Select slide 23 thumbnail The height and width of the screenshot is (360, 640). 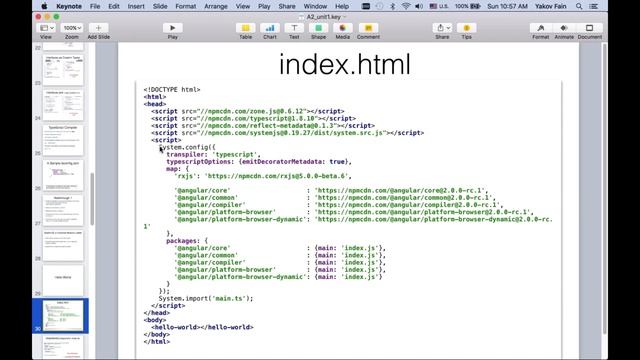pyautogui.click(x=63, y=70)
